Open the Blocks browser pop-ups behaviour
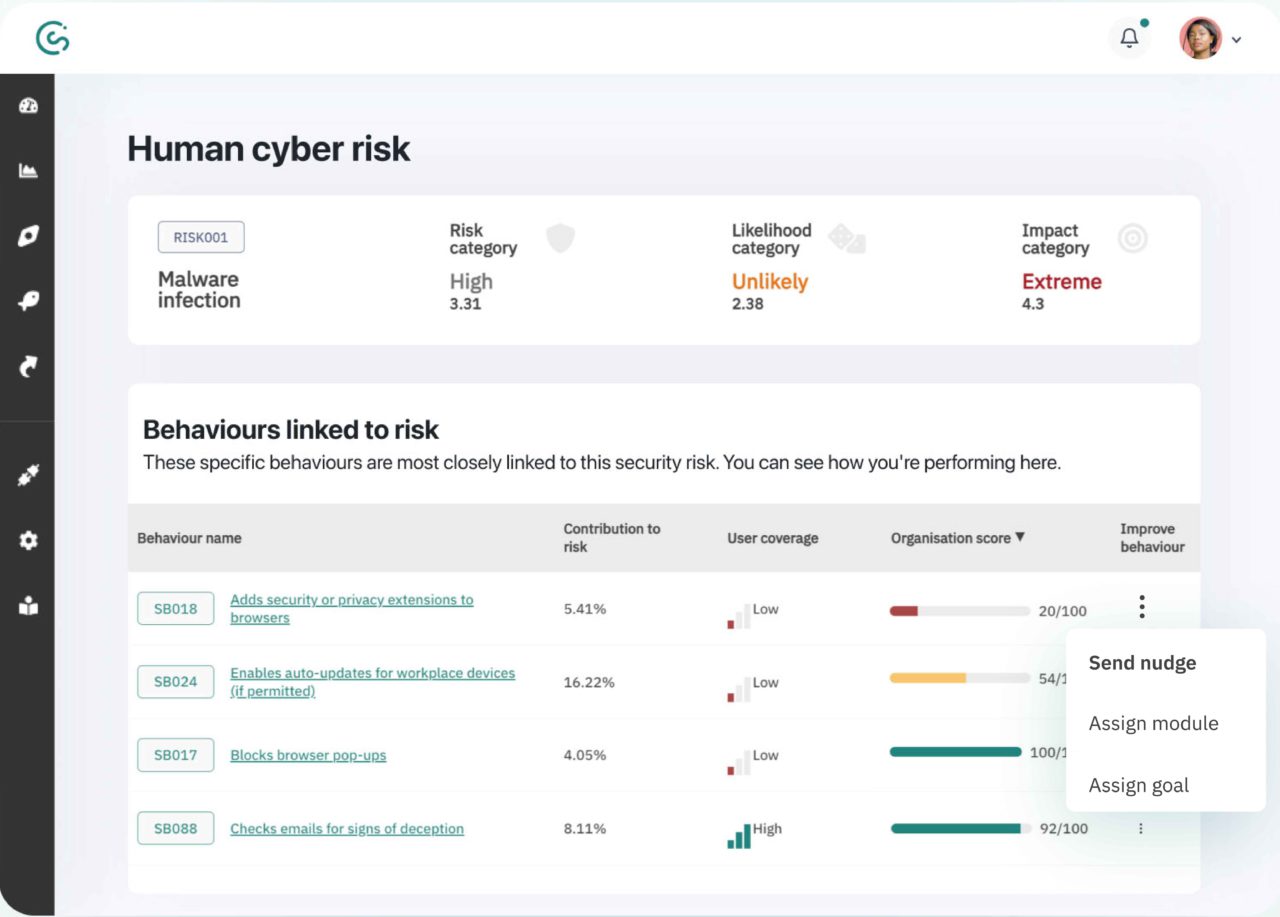Screen dimensions: 1280x917 (x=308, y=755)
